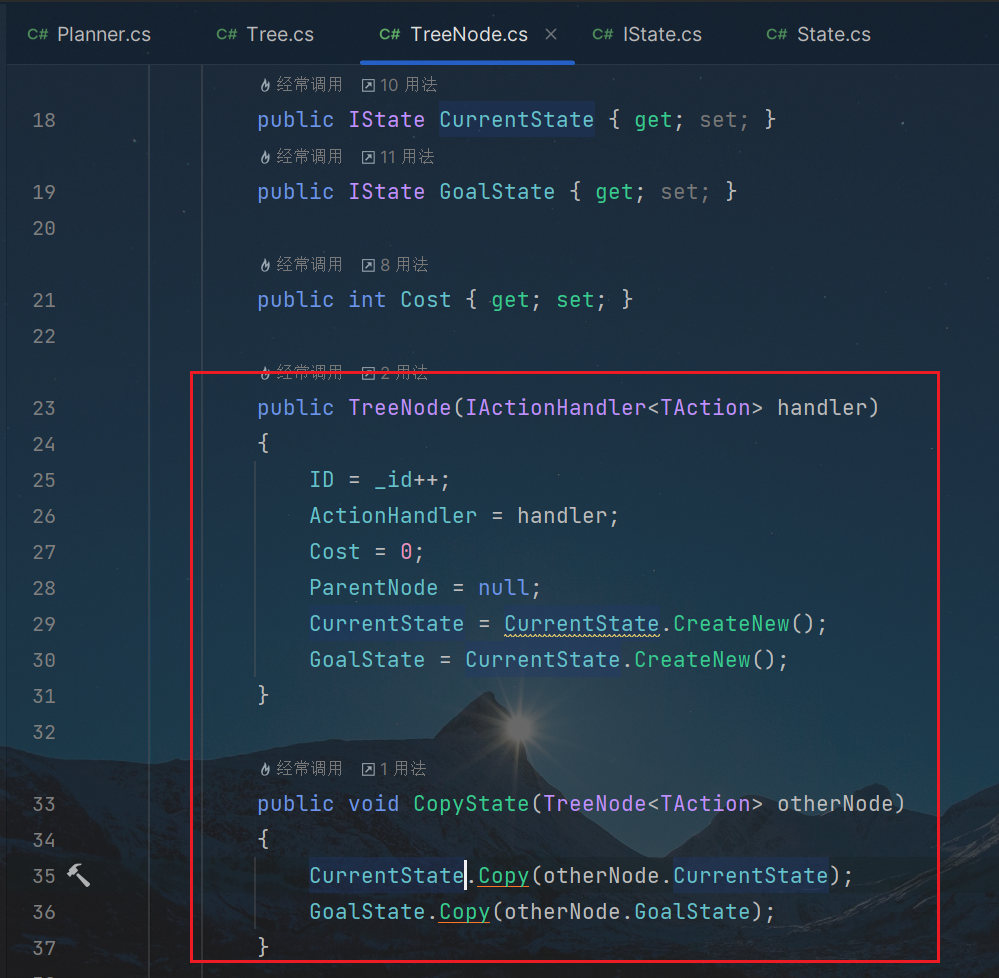Open the '8 用法' usages link above Cost
999x978 pixels.
(x=395, y=264)
